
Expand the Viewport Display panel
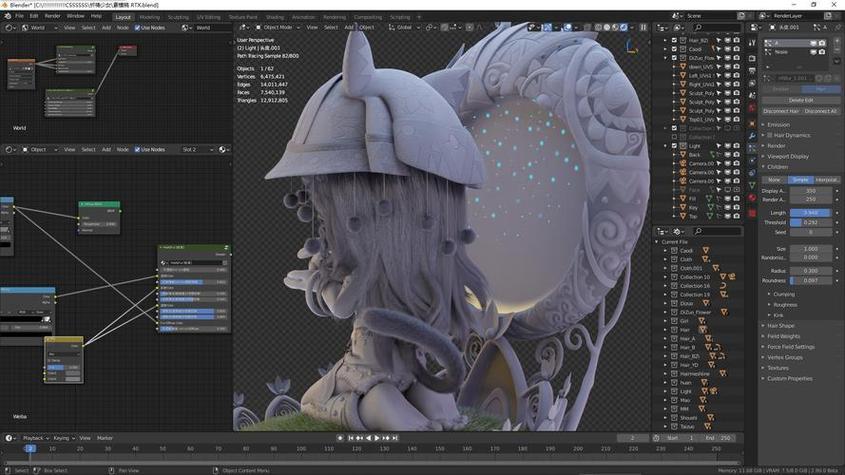(x=788, y=156)
